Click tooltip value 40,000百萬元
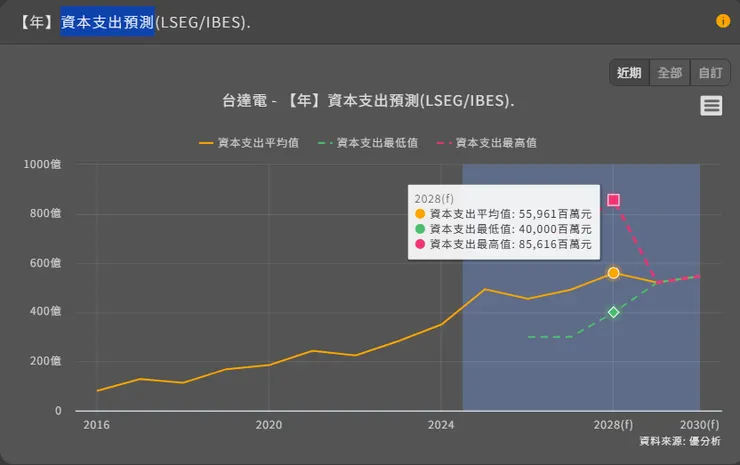This screenshot has width=740, height=465. coord(555,229)
